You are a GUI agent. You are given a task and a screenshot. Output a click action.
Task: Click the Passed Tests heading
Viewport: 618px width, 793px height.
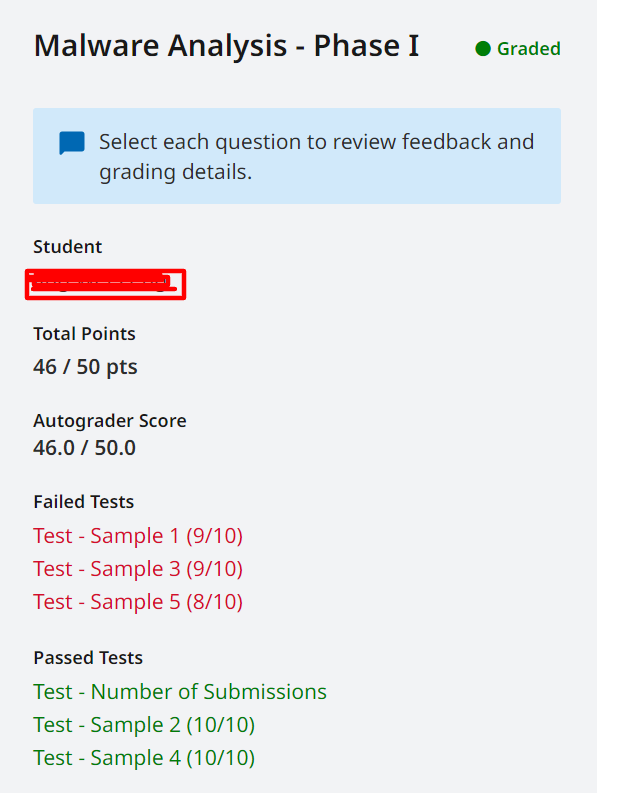[x=88, y=657]
